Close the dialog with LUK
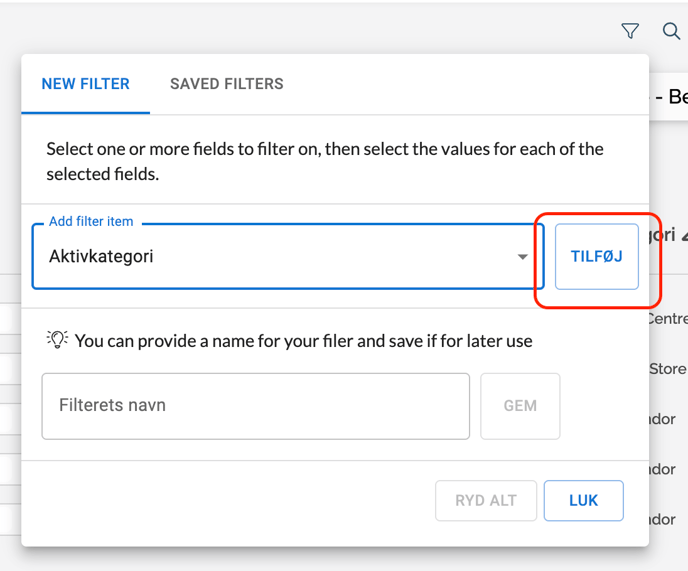Image resolution: width=688 pixels, height=571 pixels. coord(583,501)
